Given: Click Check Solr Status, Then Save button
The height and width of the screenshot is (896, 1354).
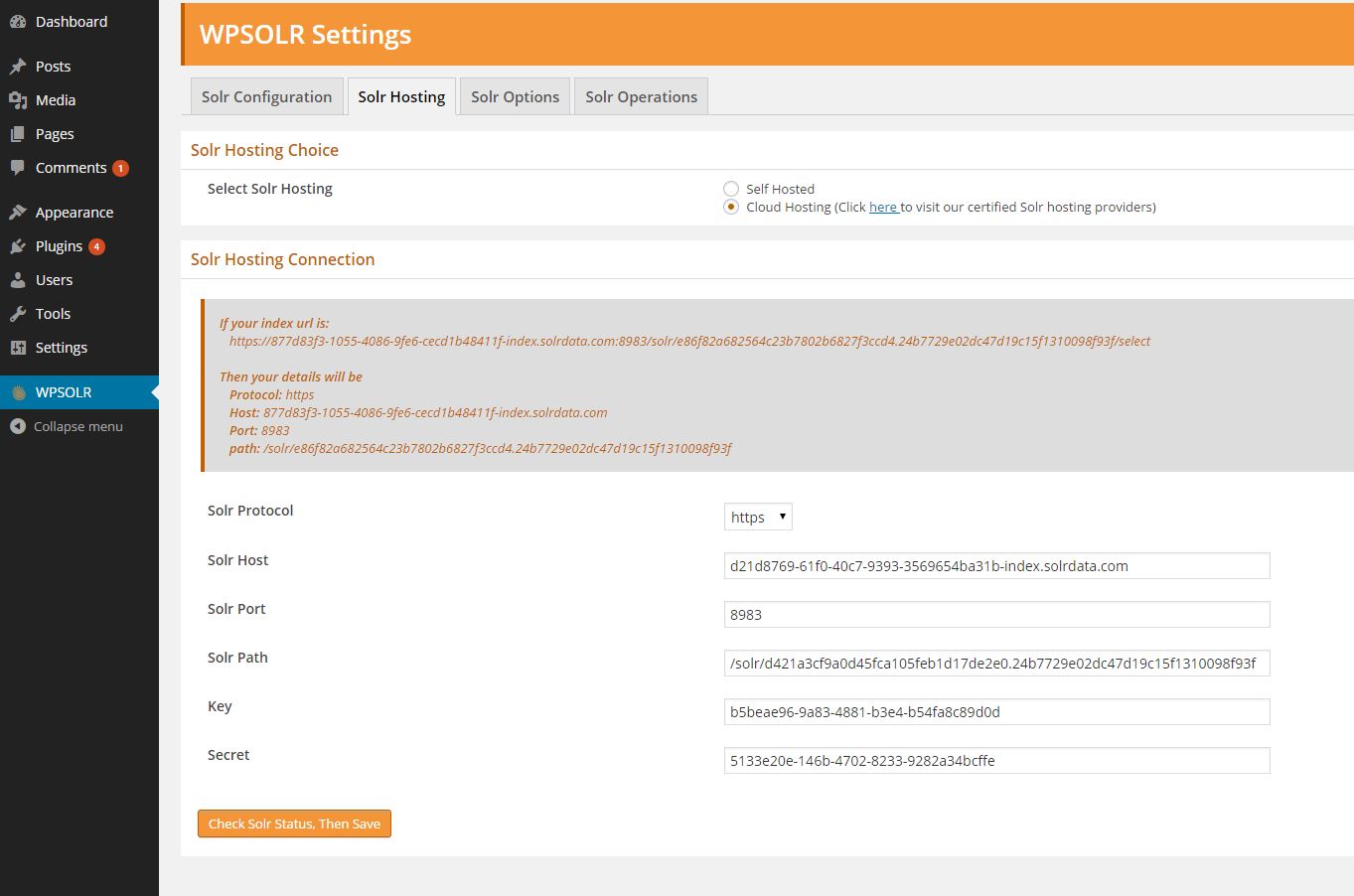Looking at the screenshot, I should point(294,823).
